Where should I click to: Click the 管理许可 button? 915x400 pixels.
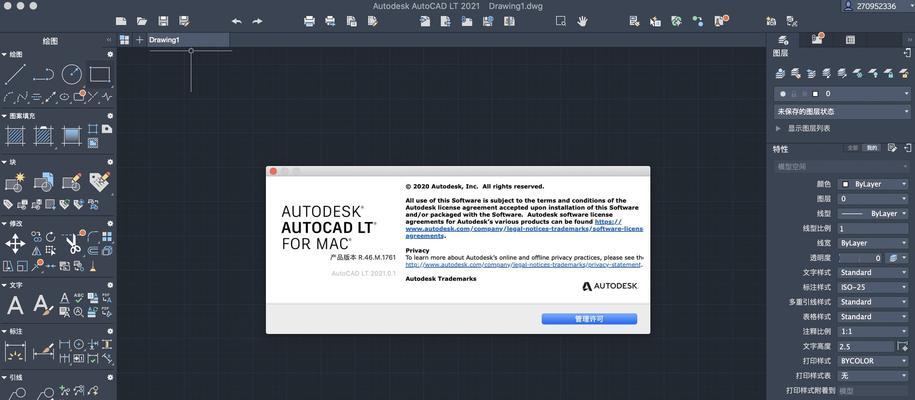pos(589,319)
